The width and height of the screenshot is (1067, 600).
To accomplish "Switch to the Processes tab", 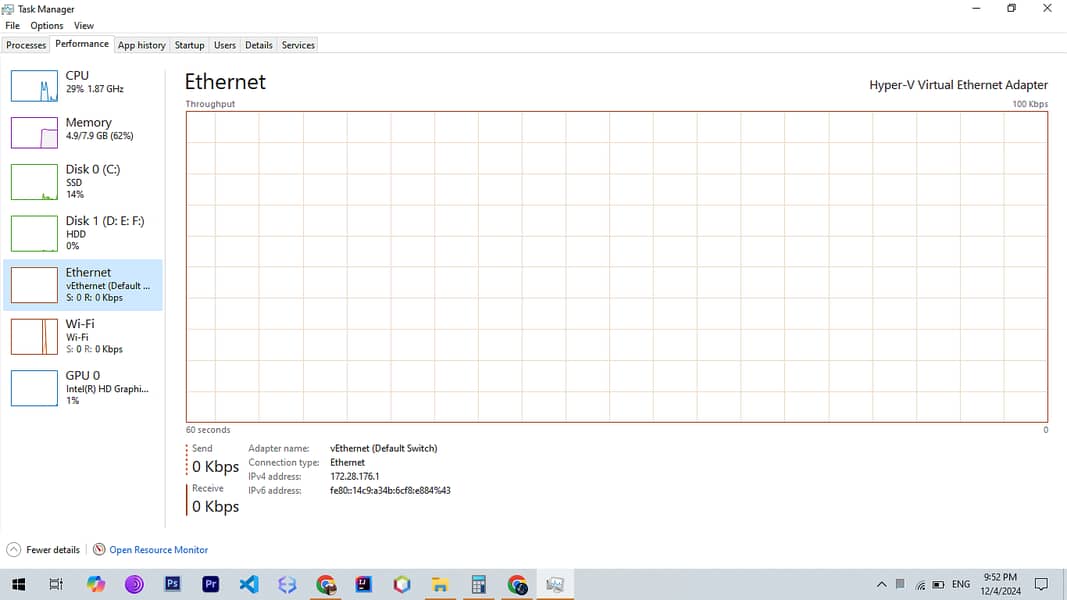I will click(26, 45).
